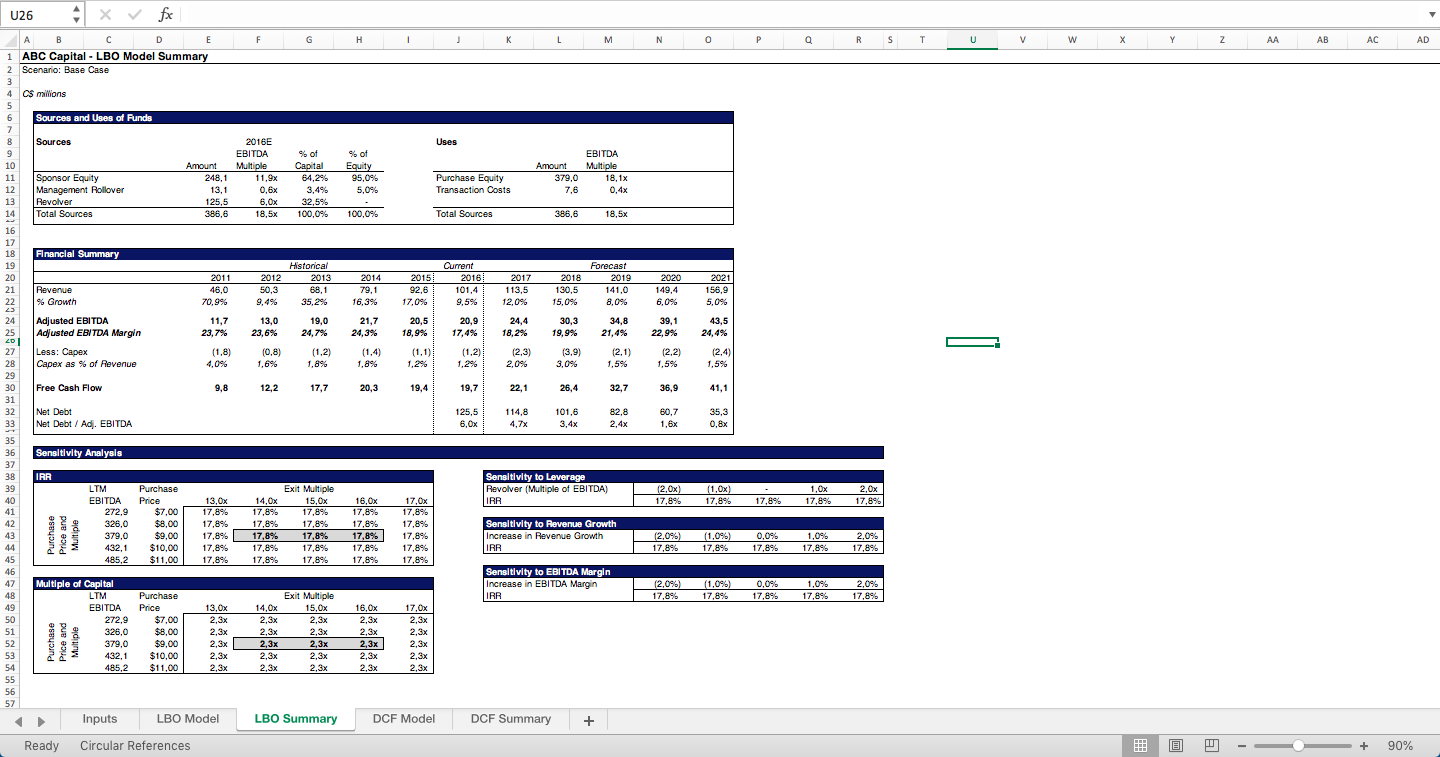
Task: Select column M header
Action: (x=609, y=40)
